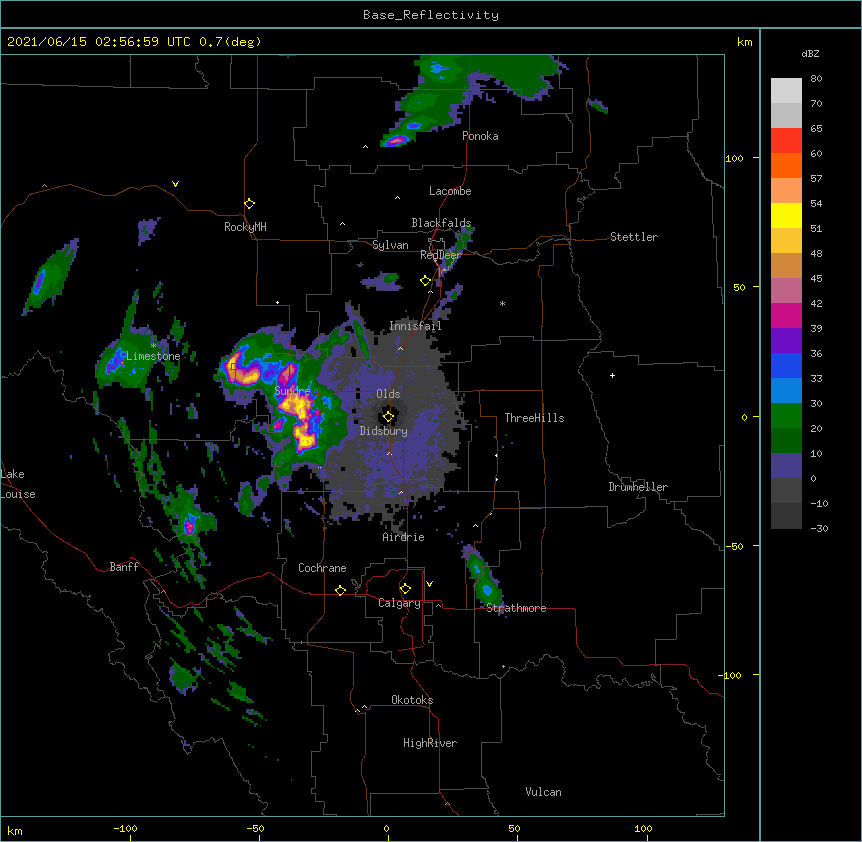Click the dBZ legend heading
This screenshot has height=842, width=862.
[x=810, y=54]
